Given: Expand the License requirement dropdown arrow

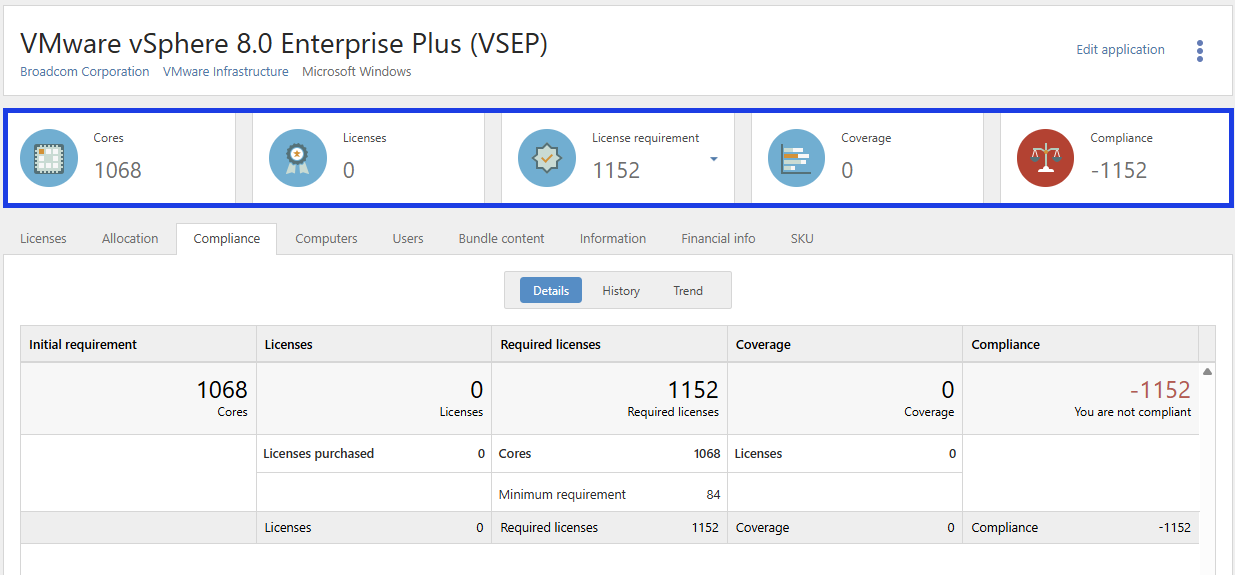Looking at the screenshot, I should (714, 159).
